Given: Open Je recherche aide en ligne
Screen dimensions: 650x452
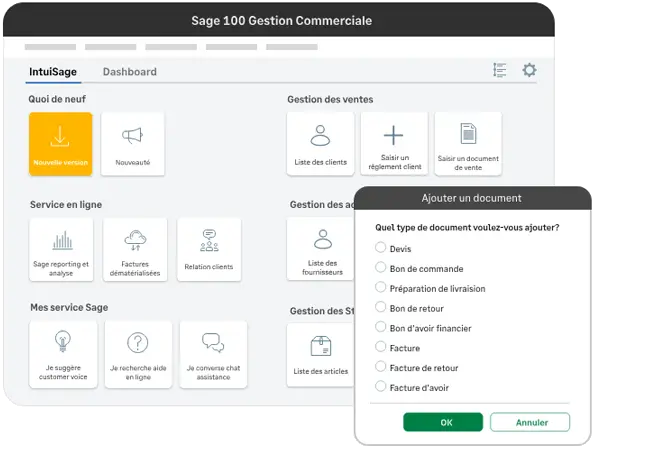Looking at the screenshot, I should click(138, 355).
